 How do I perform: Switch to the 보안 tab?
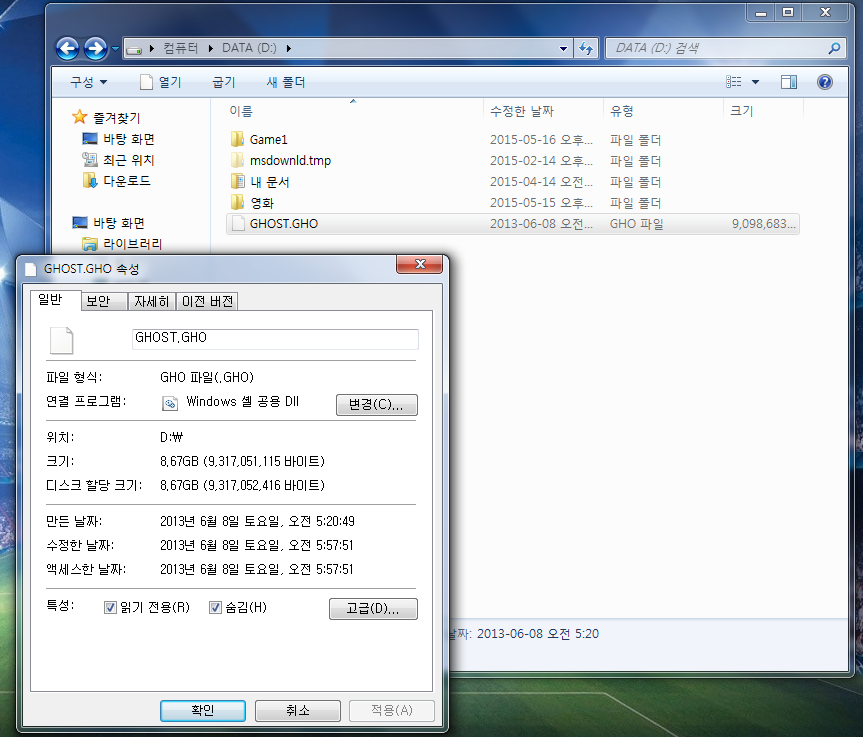(104, 301)
